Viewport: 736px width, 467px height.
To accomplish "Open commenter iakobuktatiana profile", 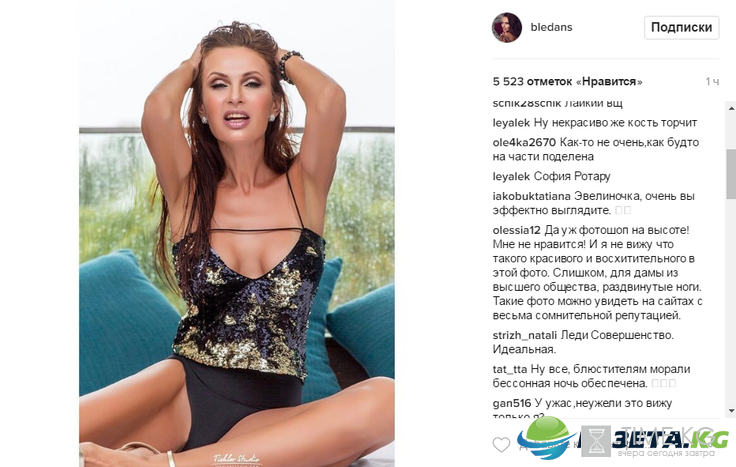I will click(x=531, y=196).
